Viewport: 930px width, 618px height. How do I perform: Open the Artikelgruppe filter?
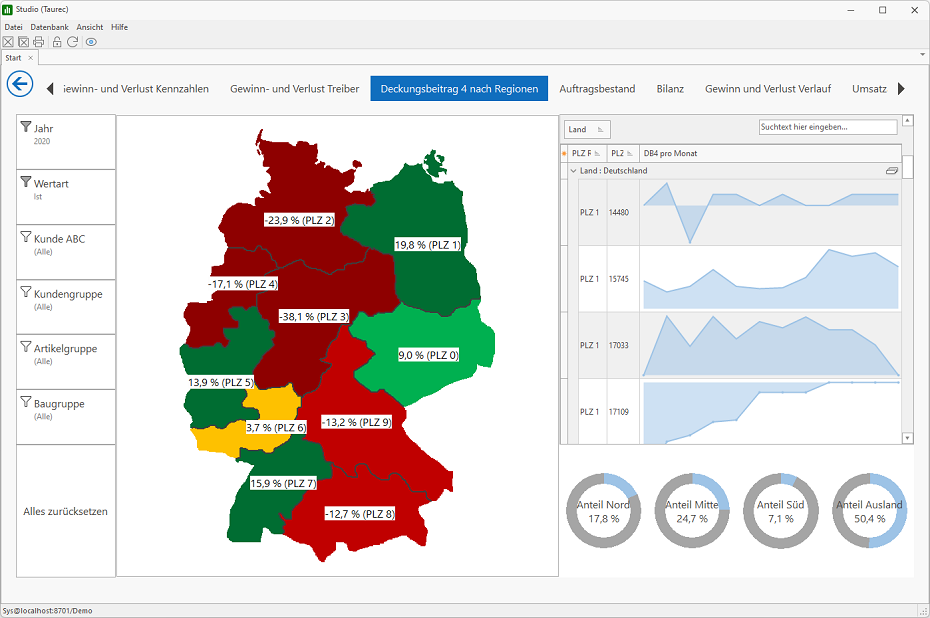click(66, 362)
